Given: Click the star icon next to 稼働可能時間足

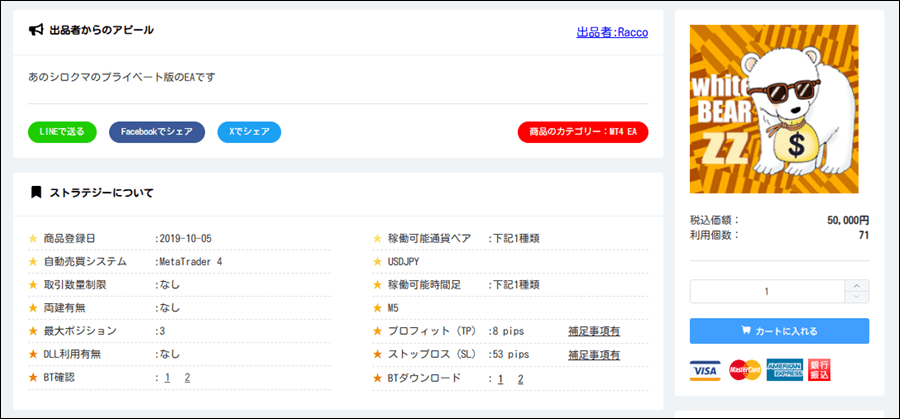Looking at the screenshot, I should (x=377, y=285).
